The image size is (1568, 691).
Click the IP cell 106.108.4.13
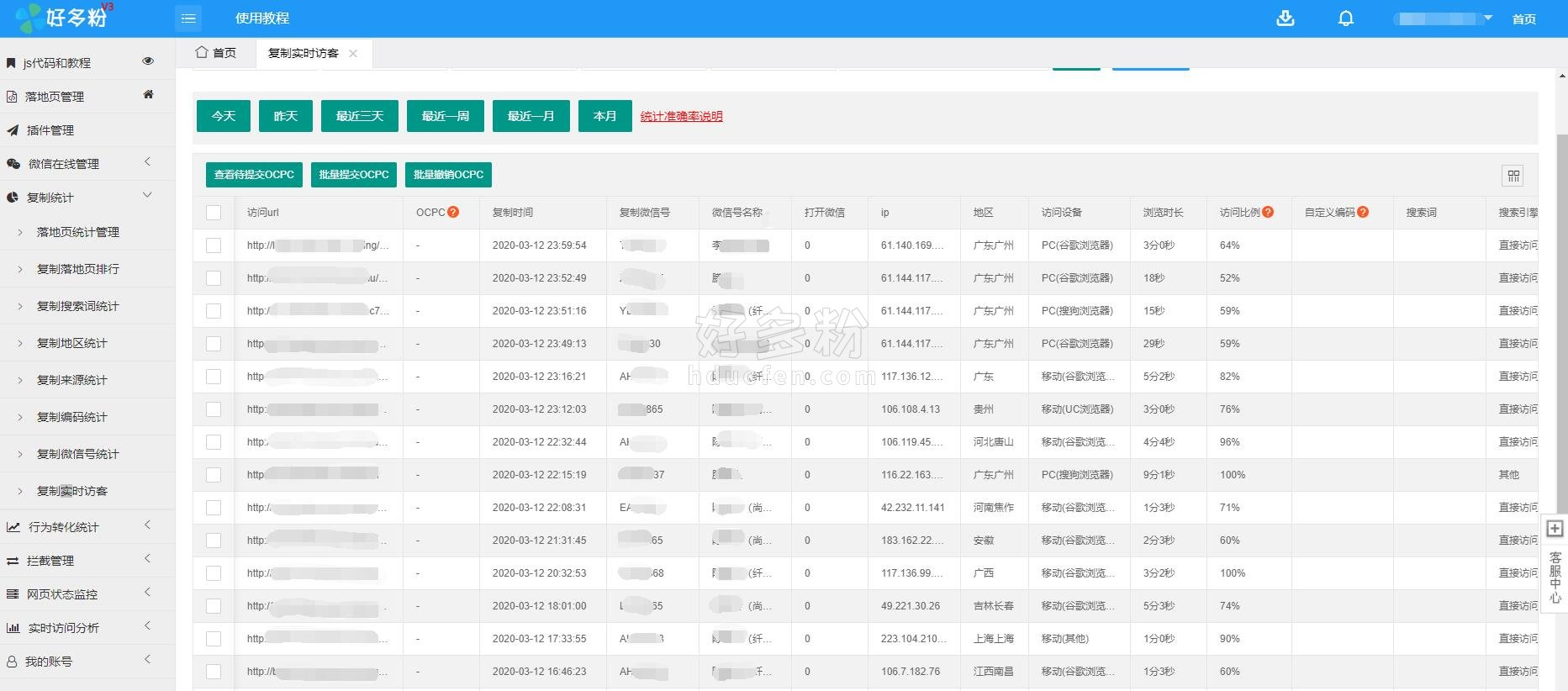point(911,409)
